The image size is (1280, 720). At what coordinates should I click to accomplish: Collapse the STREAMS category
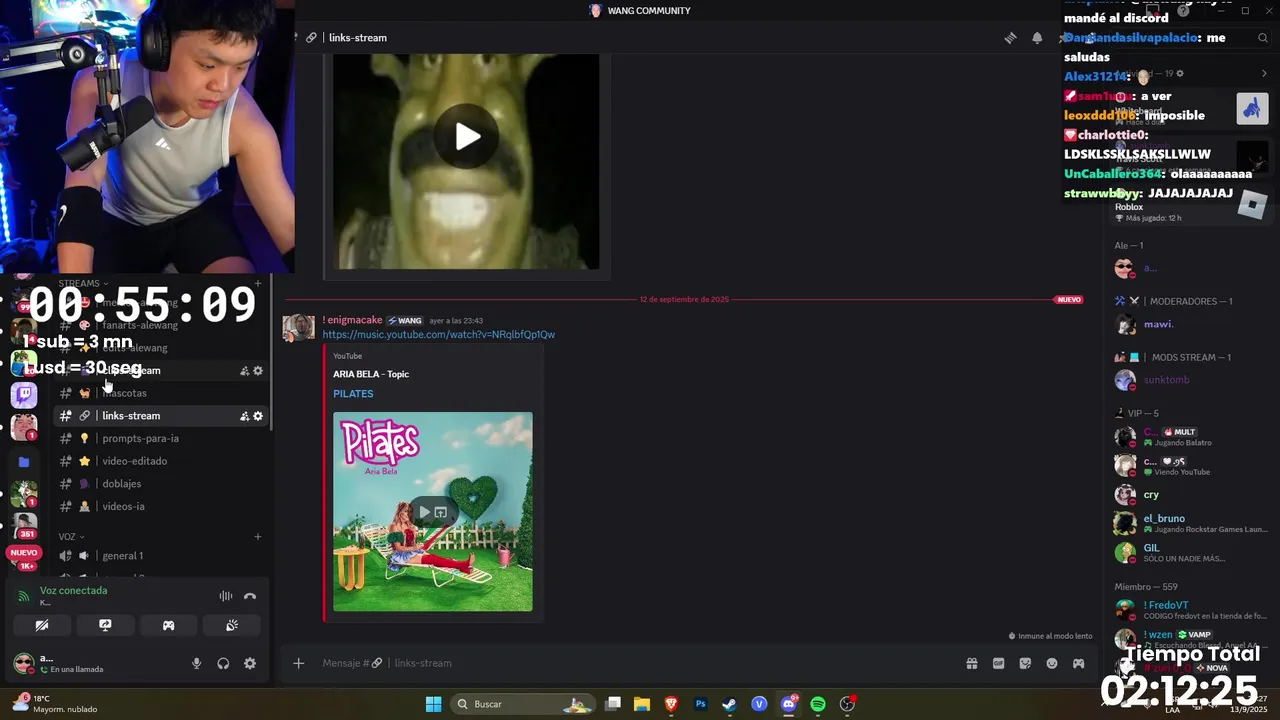[x=83, y=284]
